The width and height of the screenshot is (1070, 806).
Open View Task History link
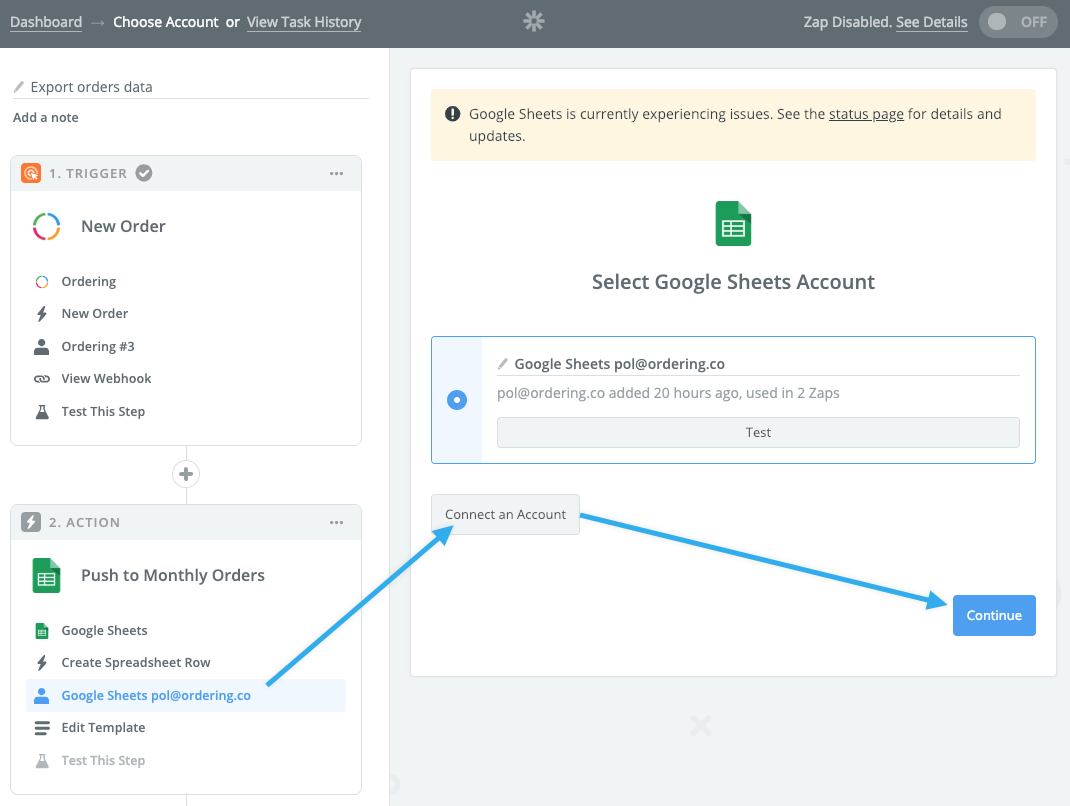pyautogui.click(x=304, y=22)
